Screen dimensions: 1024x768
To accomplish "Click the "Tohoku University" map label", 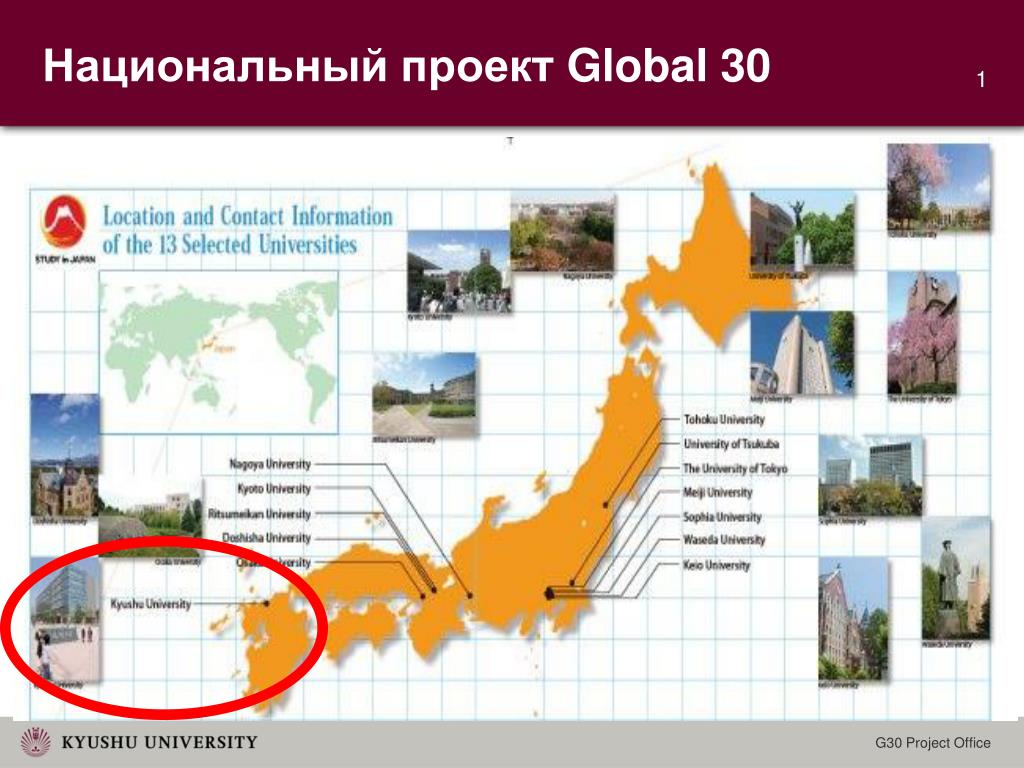I will (724, 419).
